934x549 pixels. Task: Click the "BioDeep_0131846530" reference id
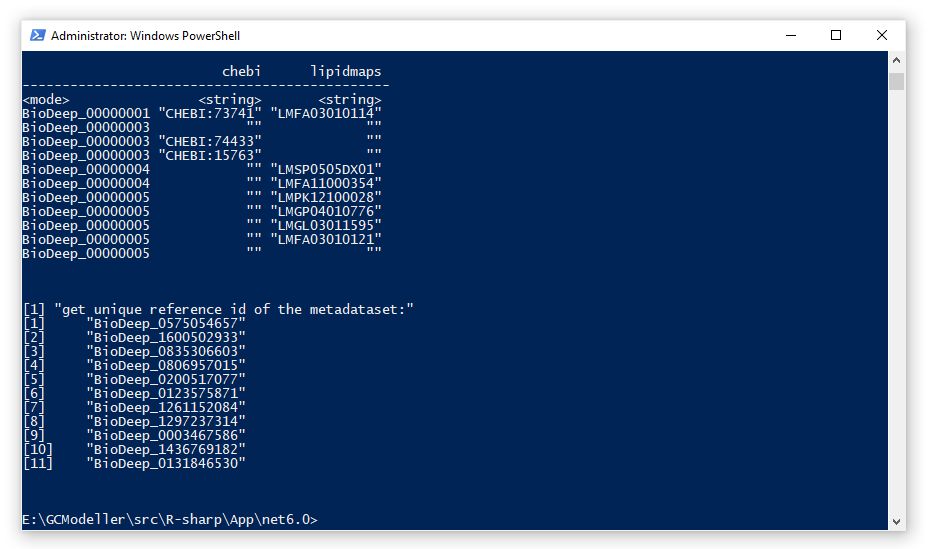(166, 463)
